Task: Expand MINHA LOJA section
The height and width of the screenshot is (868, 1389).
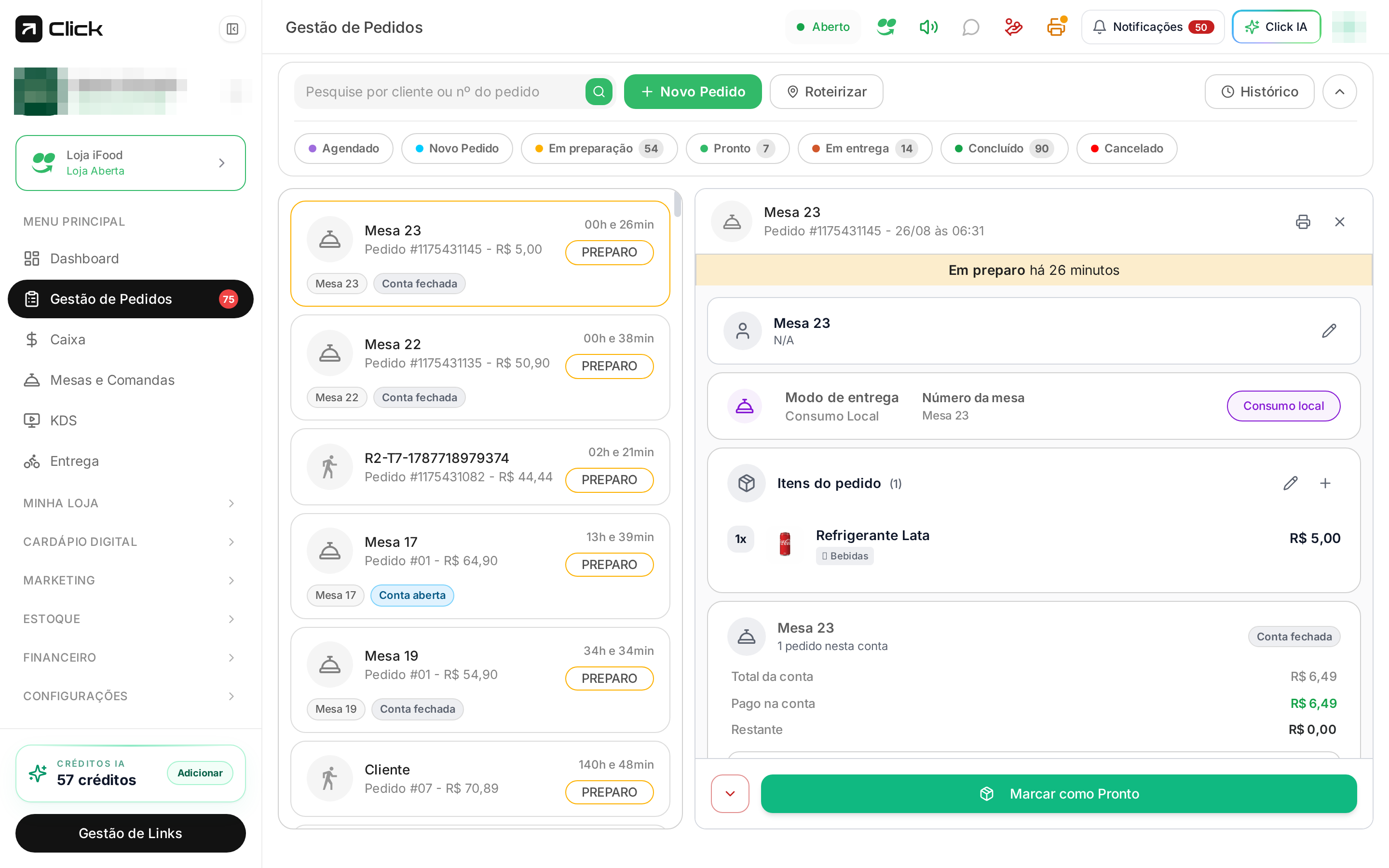Action: click(130, 503)
